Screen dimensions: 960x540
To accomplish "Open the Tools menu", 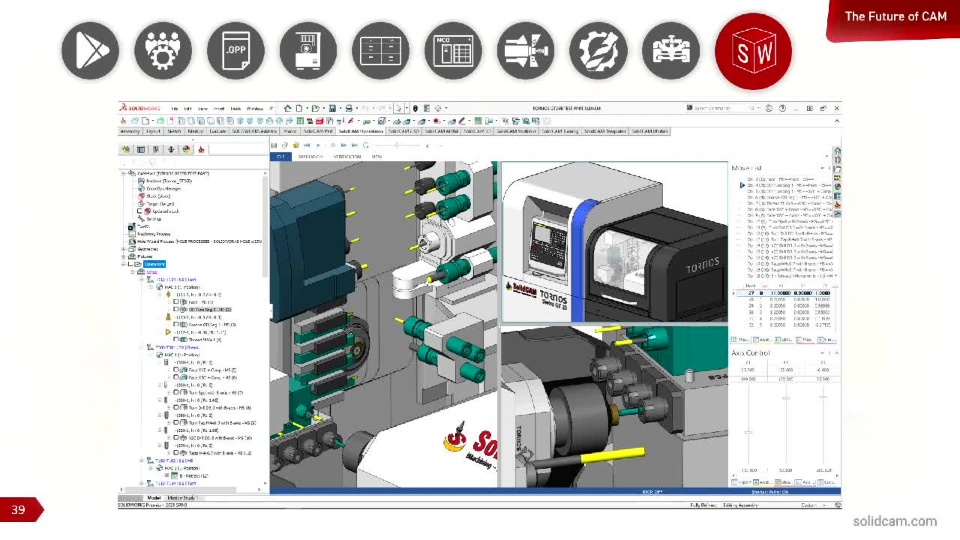I will tap(236, 109).
